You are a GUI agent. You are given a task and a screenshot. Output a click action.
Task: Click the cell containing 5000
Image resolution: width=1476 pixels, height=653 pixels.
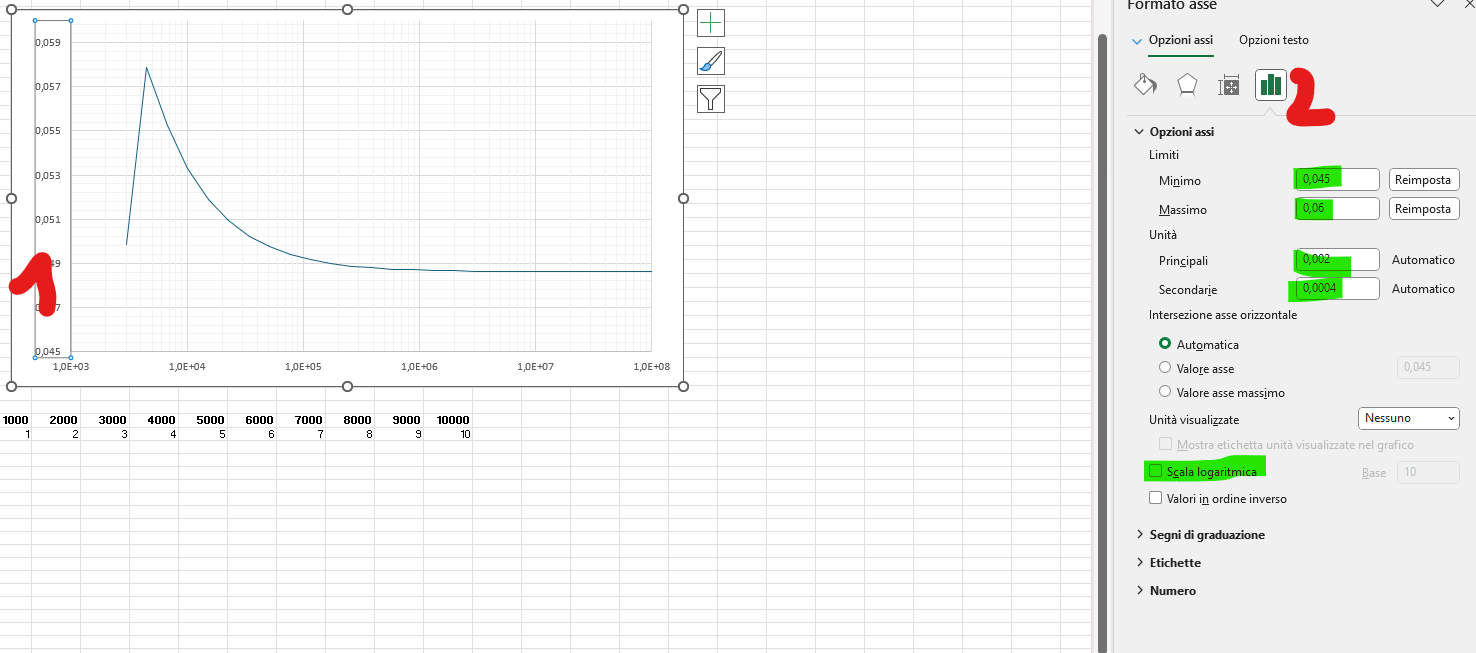[205, 420]
